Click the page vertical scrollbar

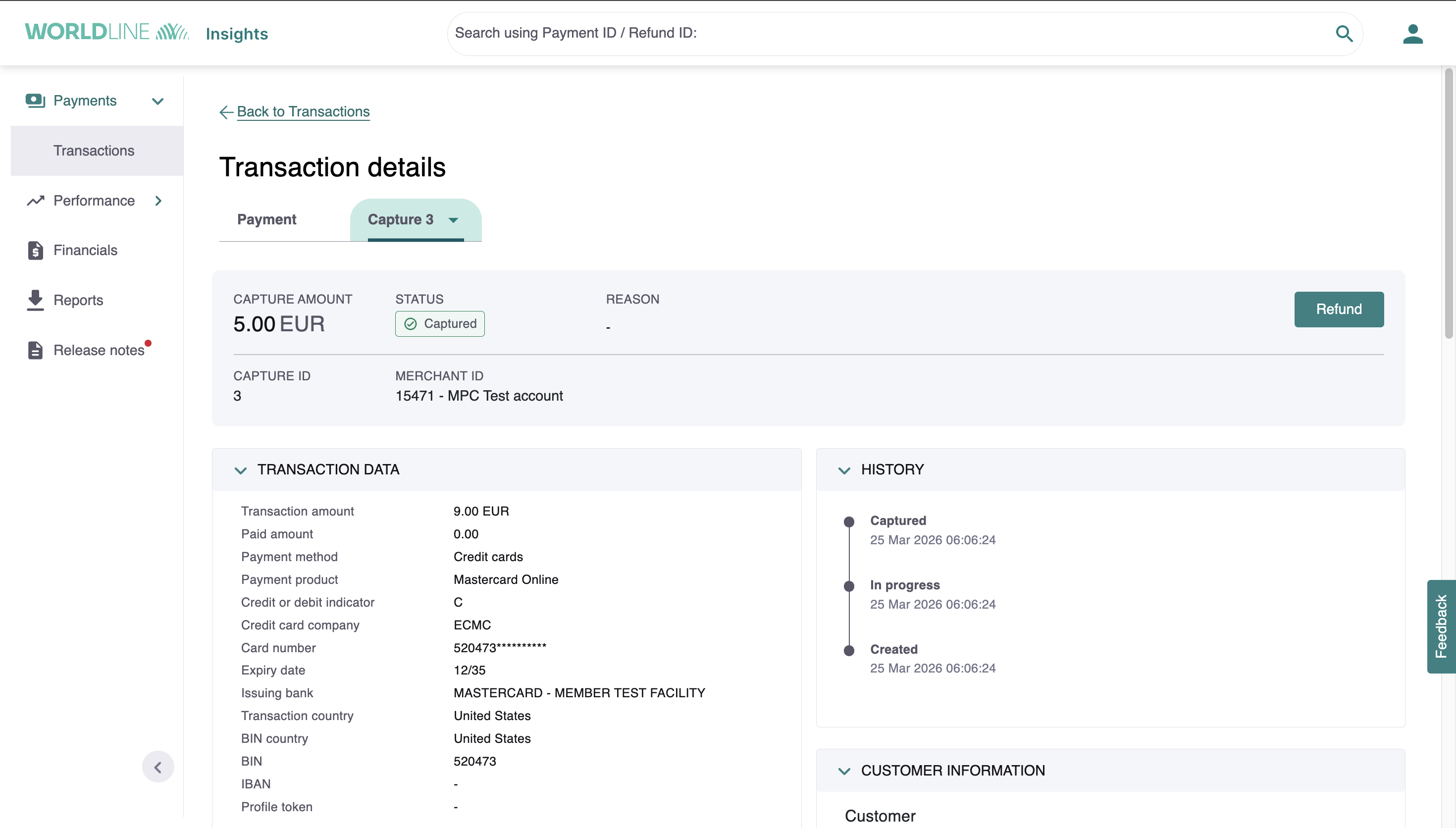pyautogui.click(x=1449, y=203)
